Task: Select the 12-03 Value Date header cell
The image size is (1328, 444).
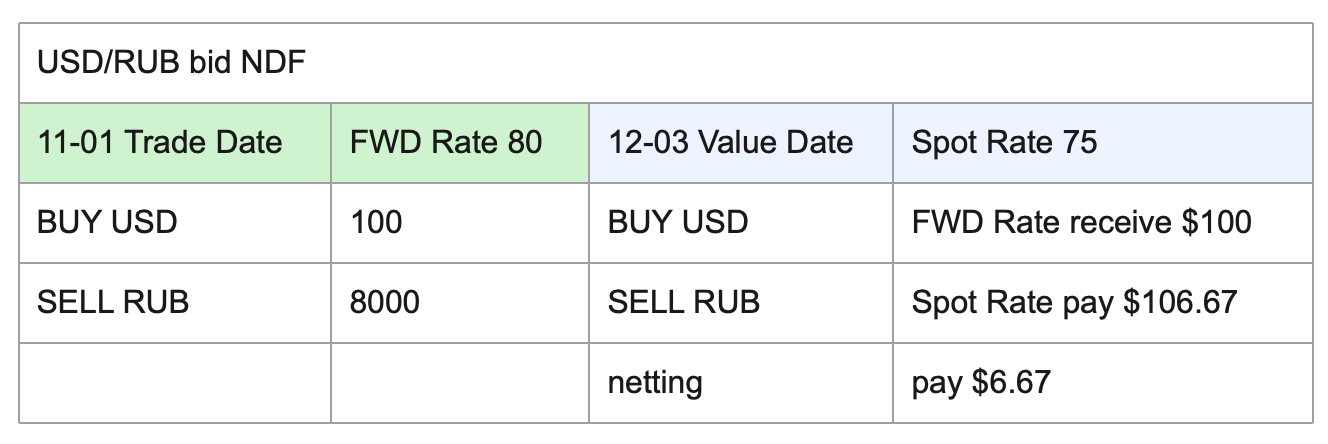Action: click(730, 142)
